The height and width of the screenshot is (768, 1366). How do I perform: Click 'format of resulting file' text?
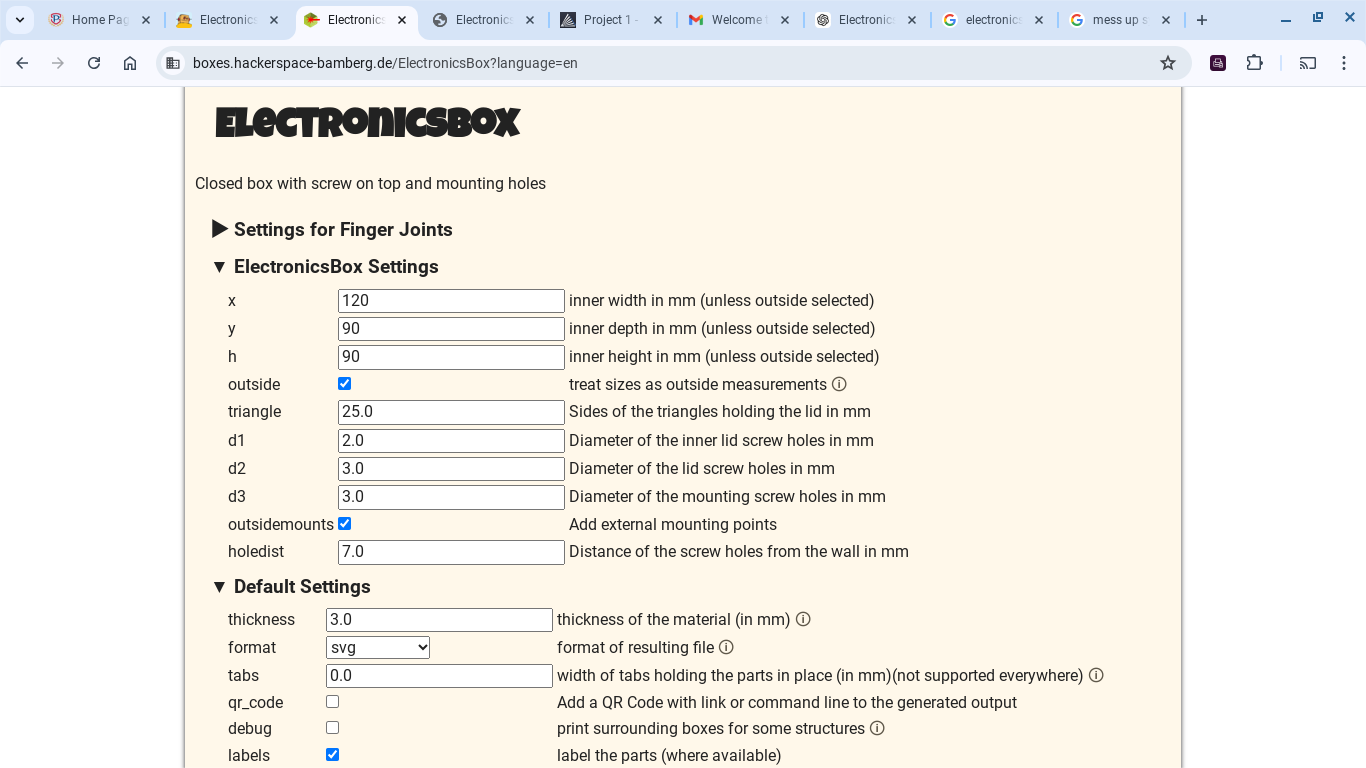coord(635,648)
